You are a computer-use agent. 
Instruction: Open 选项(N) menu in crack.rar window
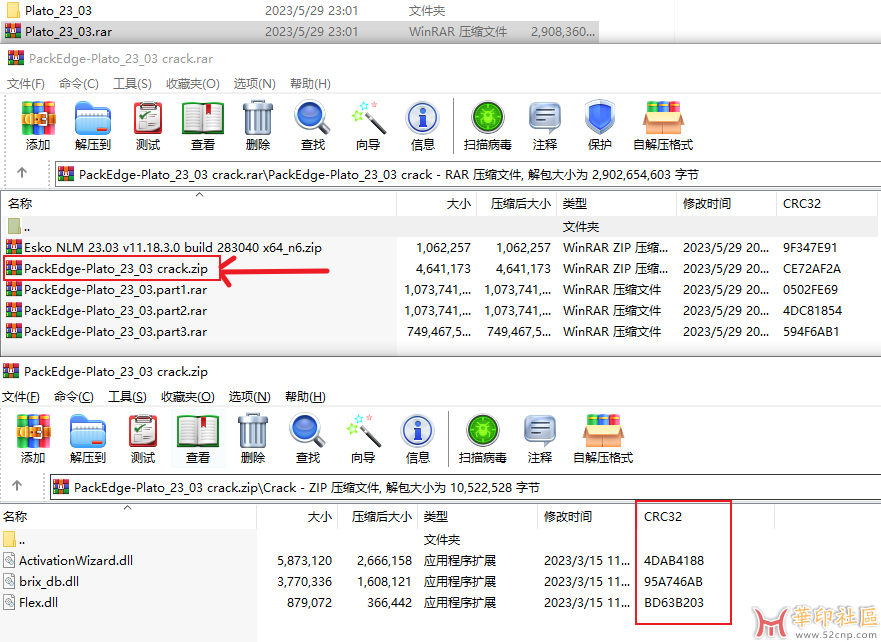[x=255, y=84]
